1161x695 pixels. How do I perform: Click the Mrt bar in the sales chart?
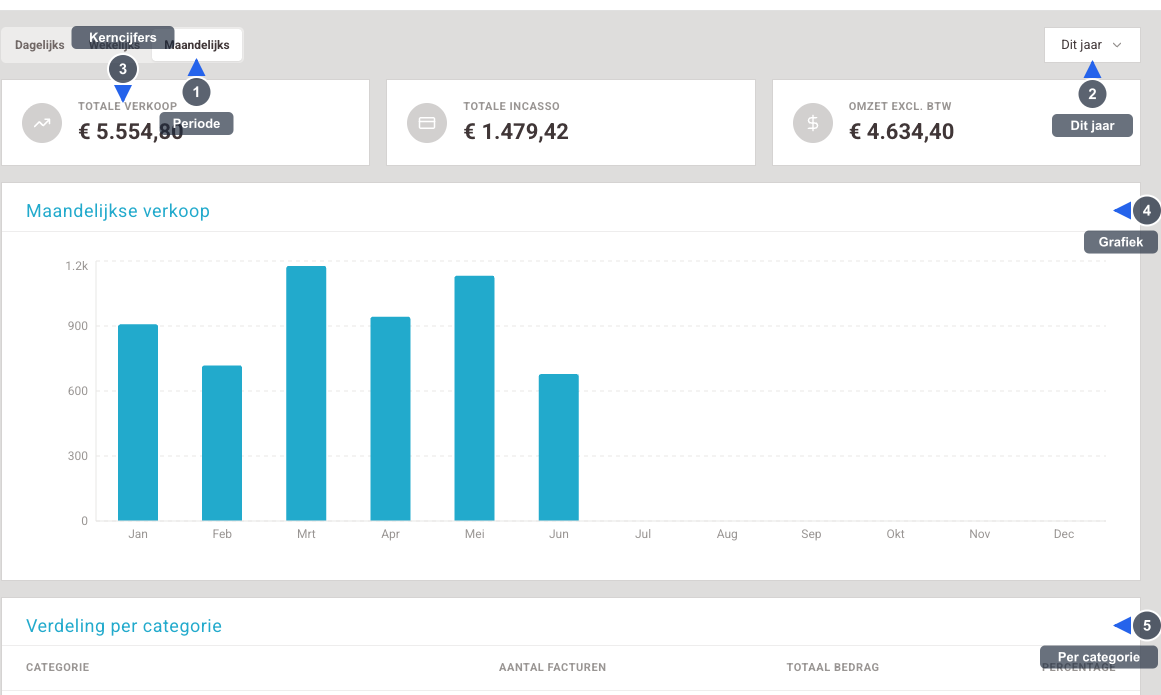(x=306, y=394)
